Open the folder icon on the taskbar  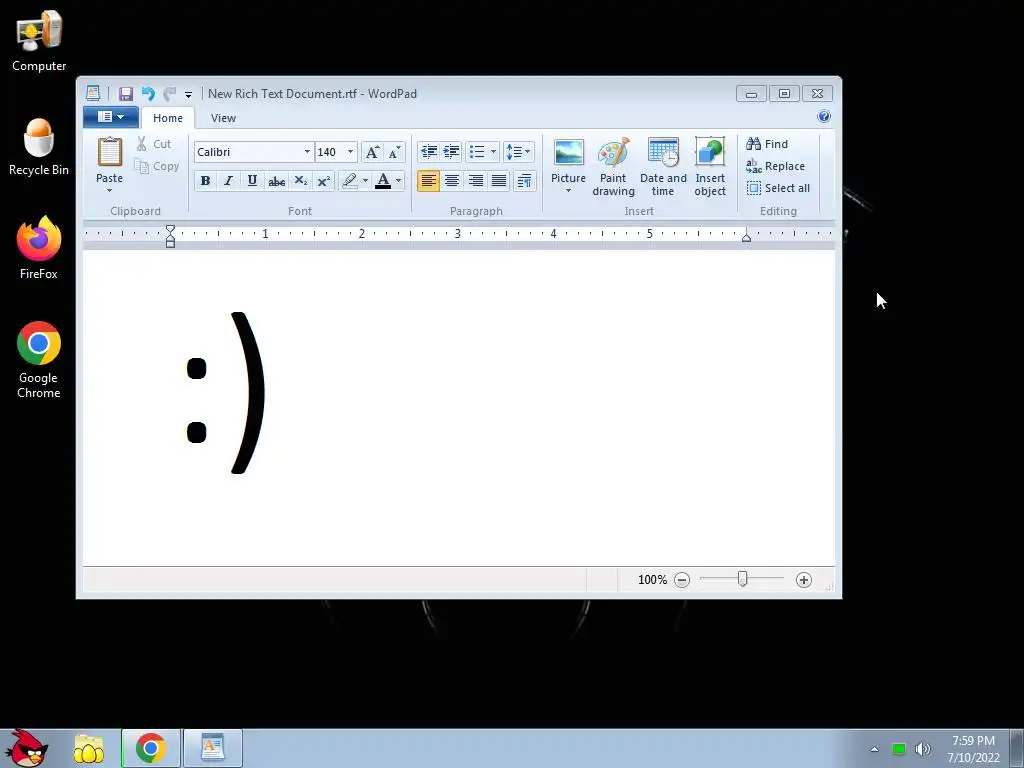click(88, 749)
